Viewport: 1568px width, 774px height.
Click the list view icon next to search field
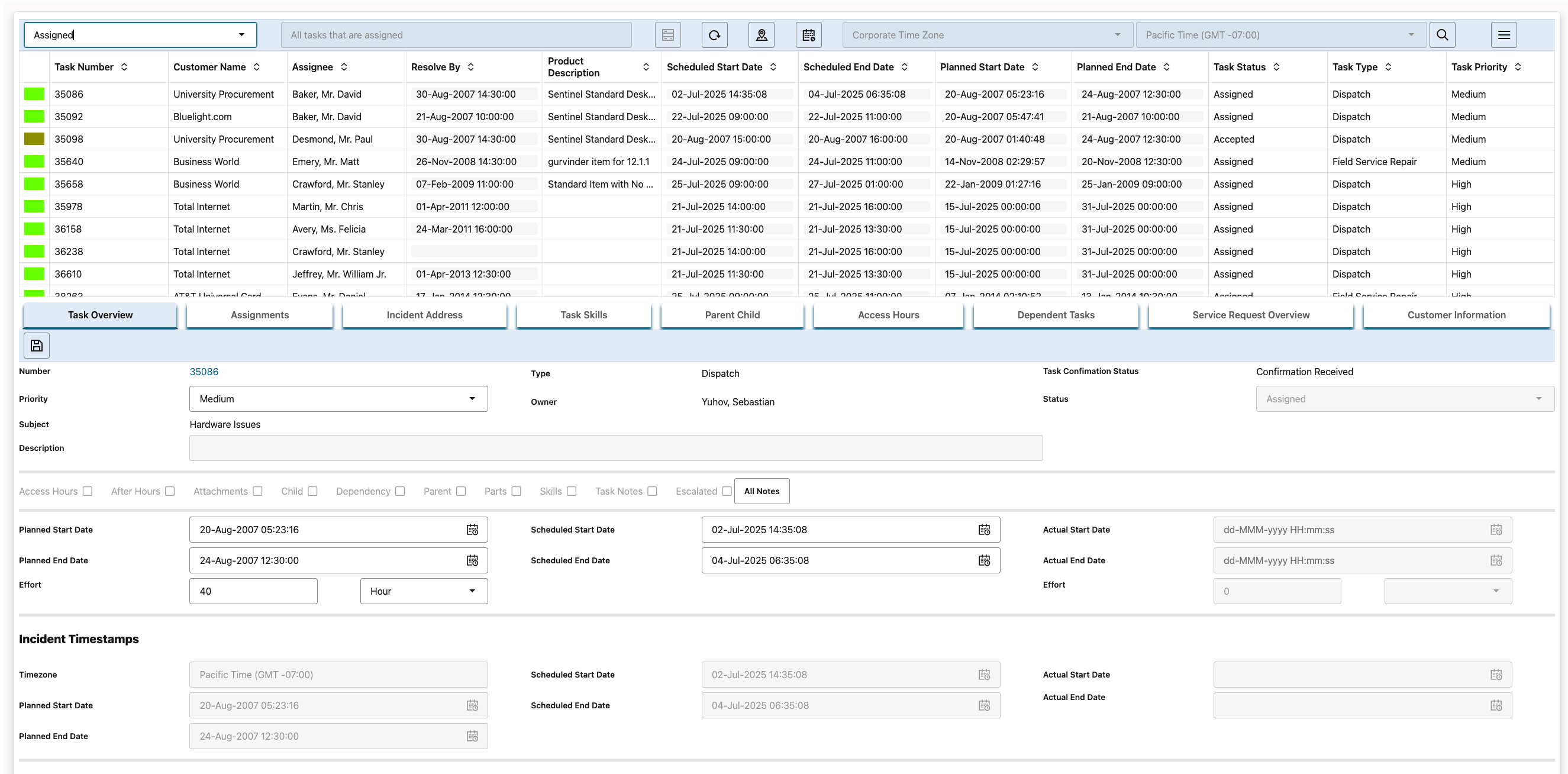click(x=668, y=35)
